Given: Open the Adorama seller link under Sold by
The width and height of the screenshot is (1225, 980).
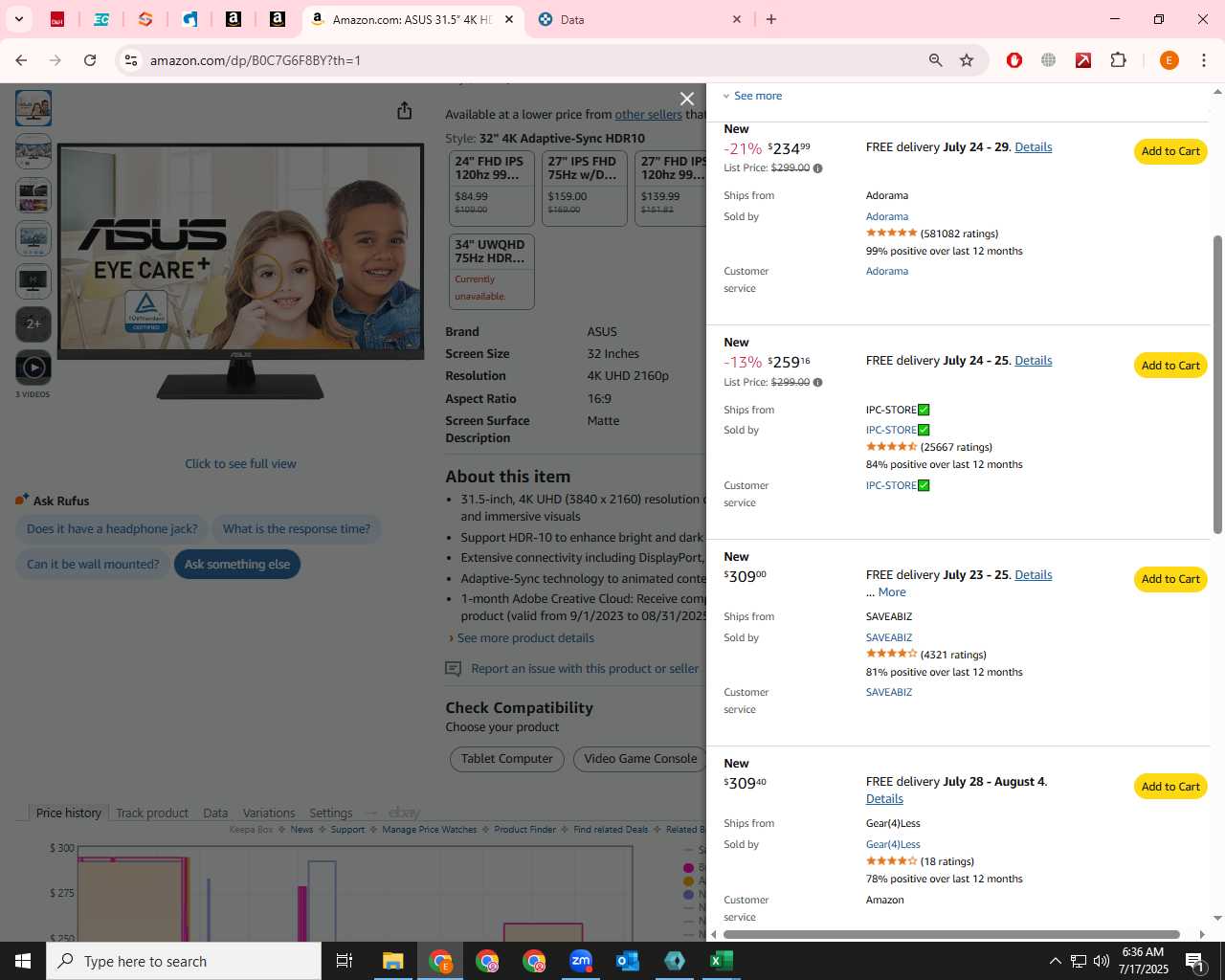Looking at the screenshot, I should [x=887, y=217].
